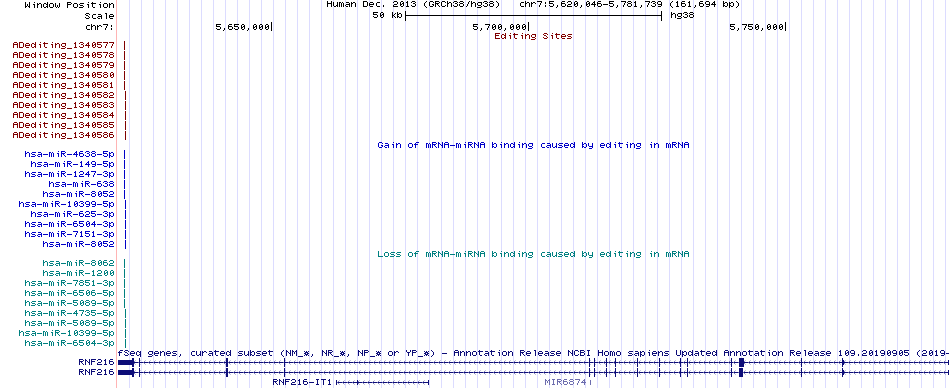
Task: Select the hsa-miR-1200 label
Action: 79,273
